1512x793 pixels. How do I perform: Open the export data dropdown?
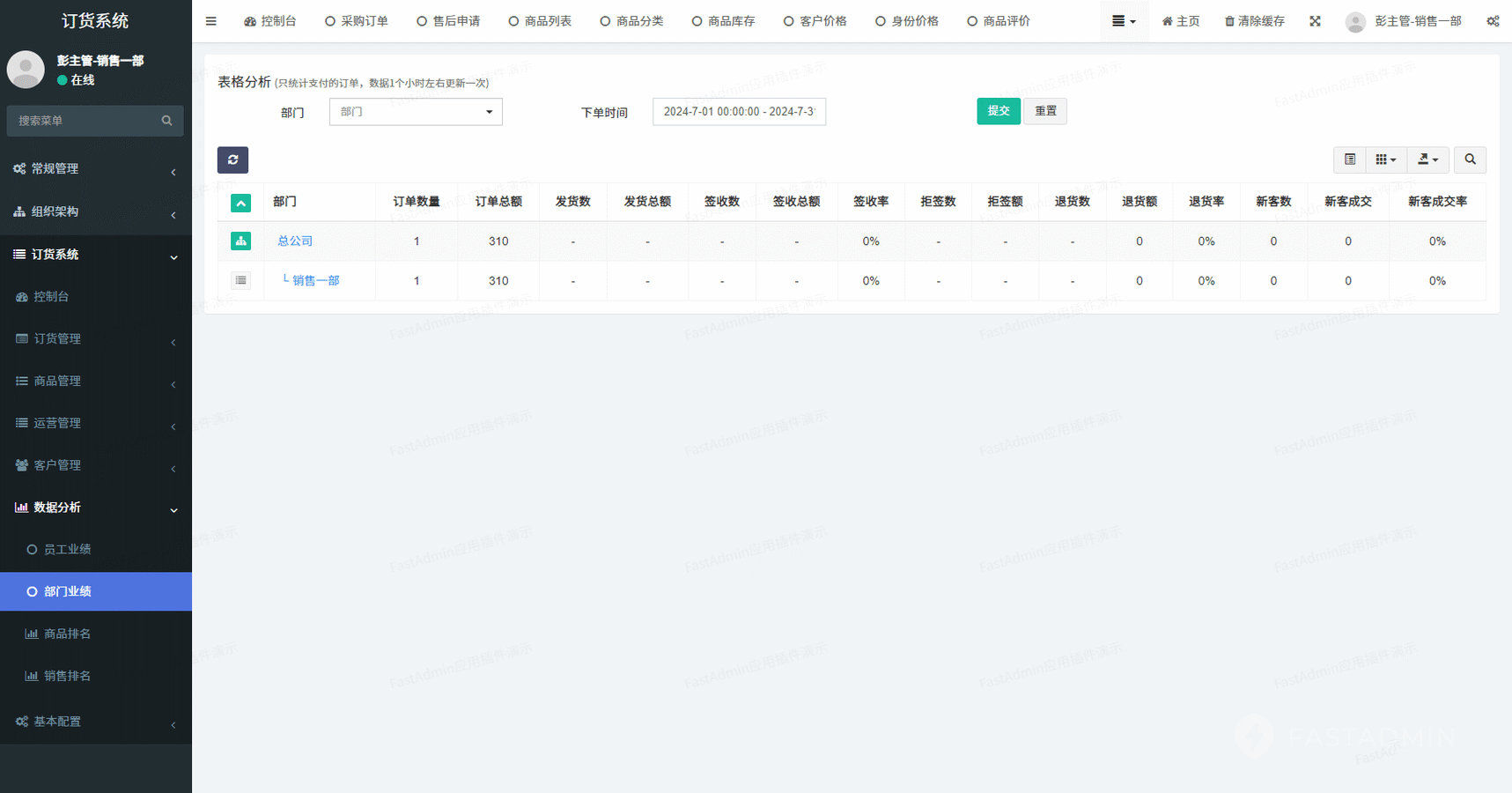click(x=1427, y=159)
